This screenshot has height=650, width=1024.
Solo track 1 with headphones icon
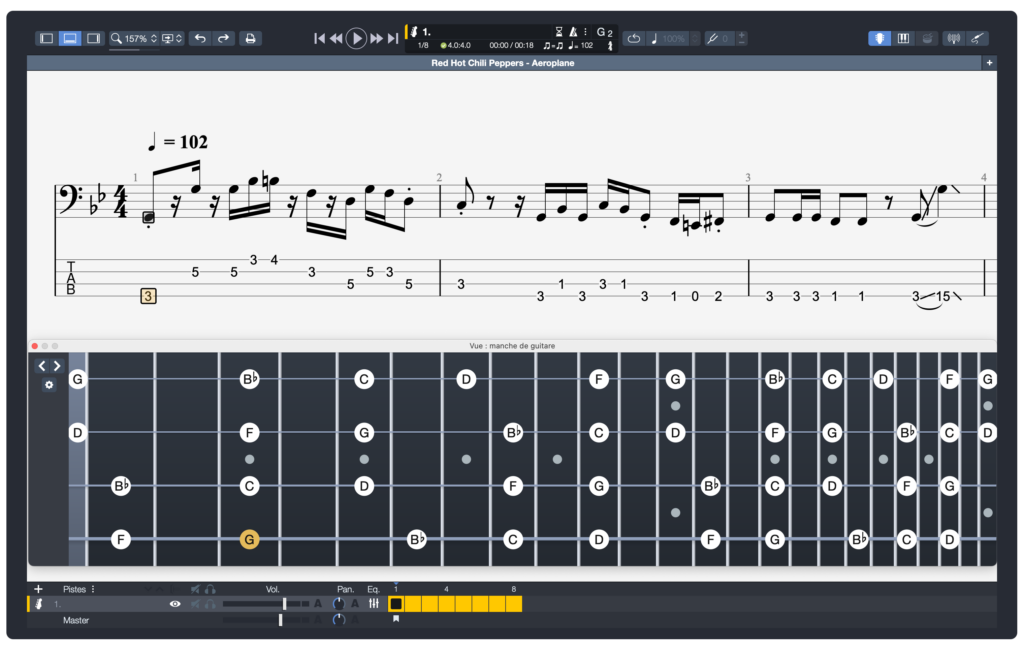coord(210,604)
